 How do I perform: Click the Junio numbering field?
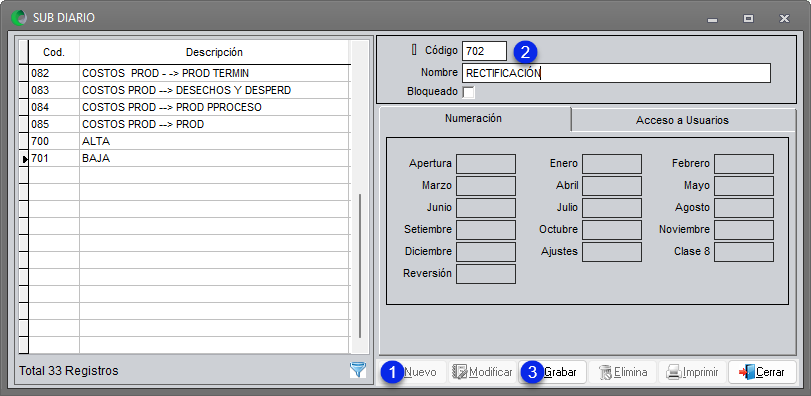tap(486, 208)
